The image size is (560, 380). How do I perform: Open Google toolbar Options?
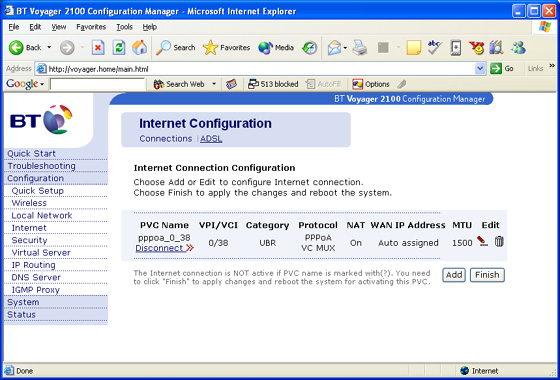[371, 84]
